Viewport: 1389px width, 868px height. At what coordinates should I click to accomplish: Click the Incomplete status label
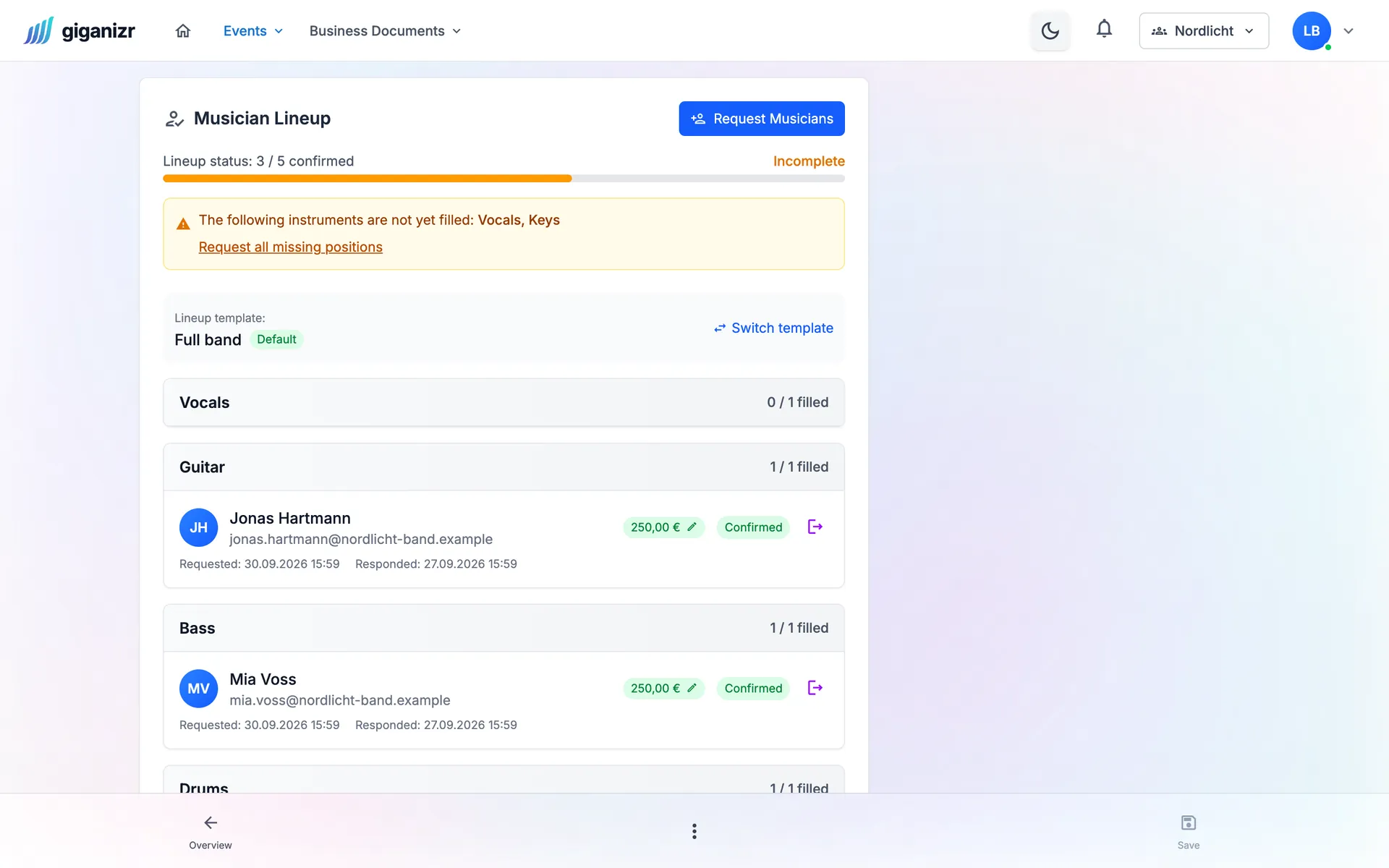click(809, 161)
